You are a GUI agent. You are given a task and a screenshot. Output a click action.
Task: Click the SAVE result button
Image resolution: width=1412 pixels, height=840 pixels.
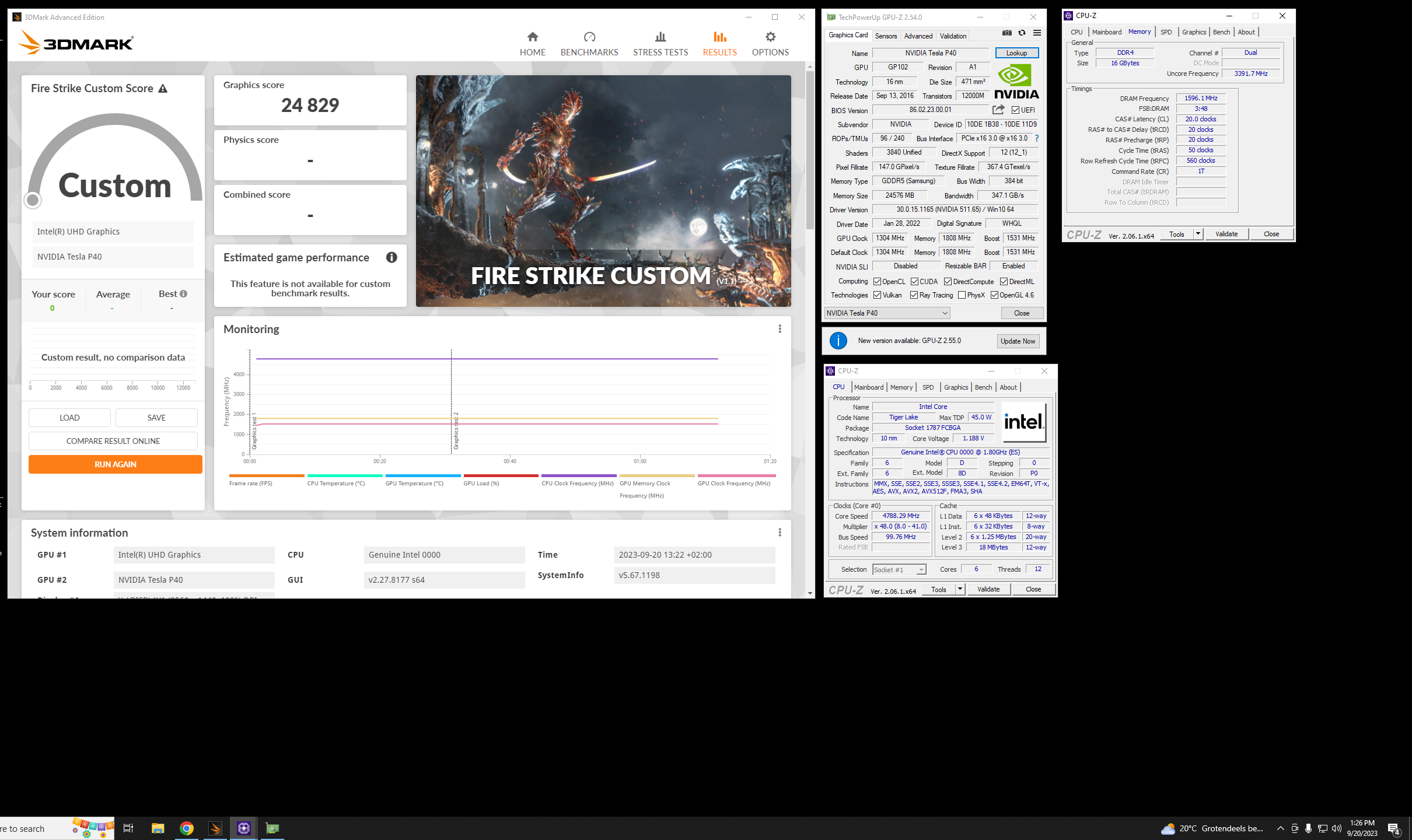coord(156,418)
